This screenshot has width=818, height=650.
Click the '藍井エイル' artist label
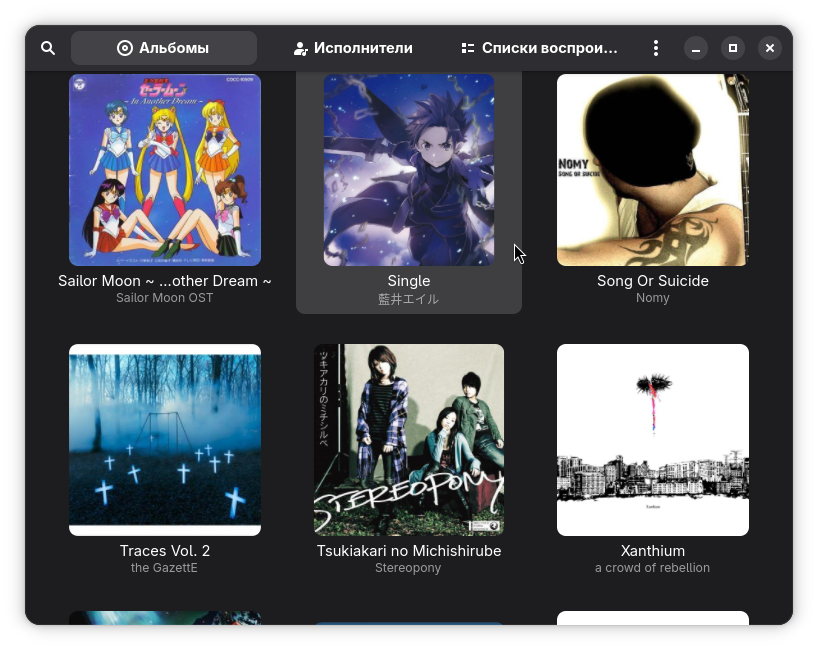pyautogui.click(x=408, y=299)
